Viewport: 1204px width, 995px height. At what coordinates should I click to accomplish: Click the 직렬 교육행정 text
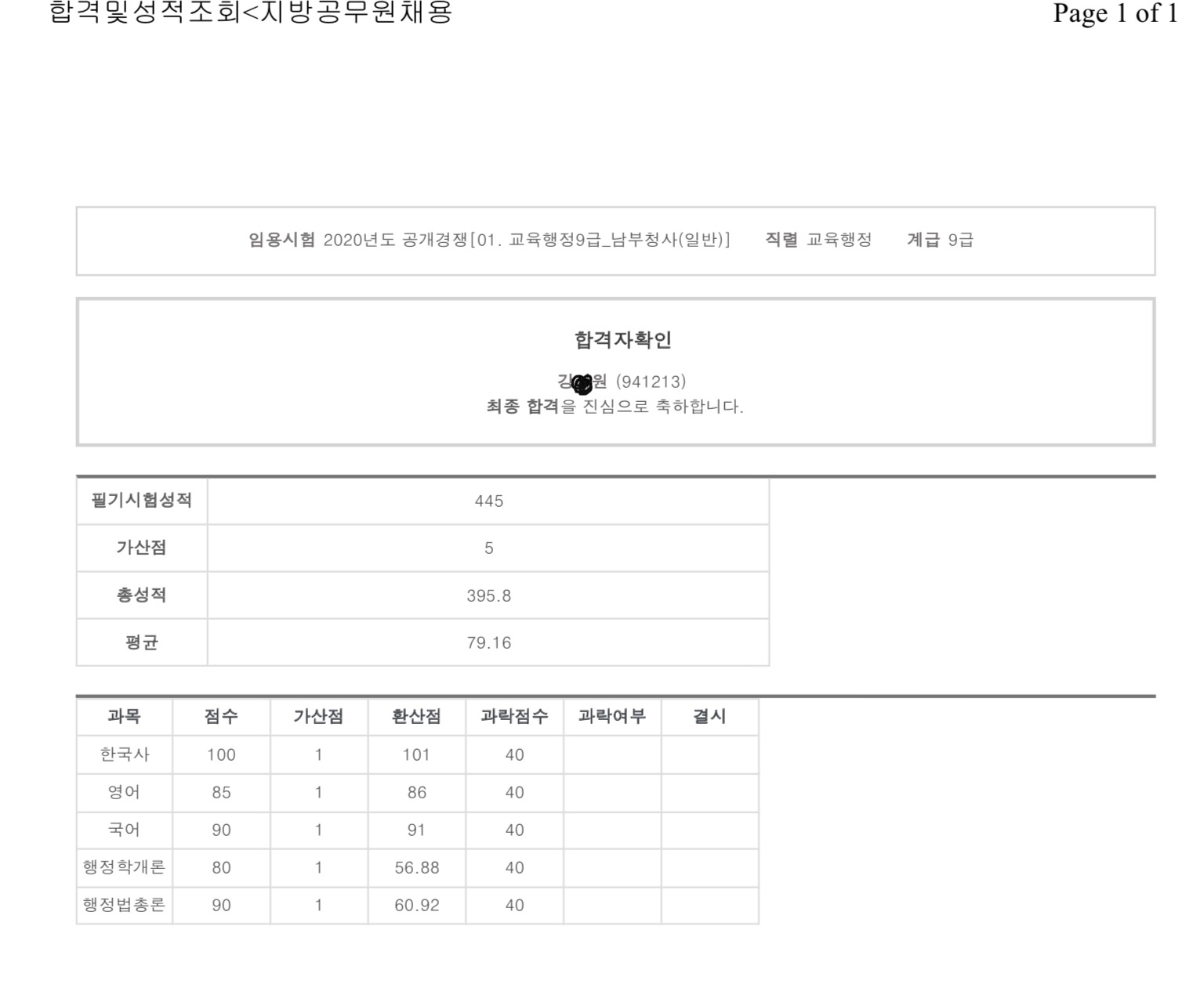tap(818, 240)
